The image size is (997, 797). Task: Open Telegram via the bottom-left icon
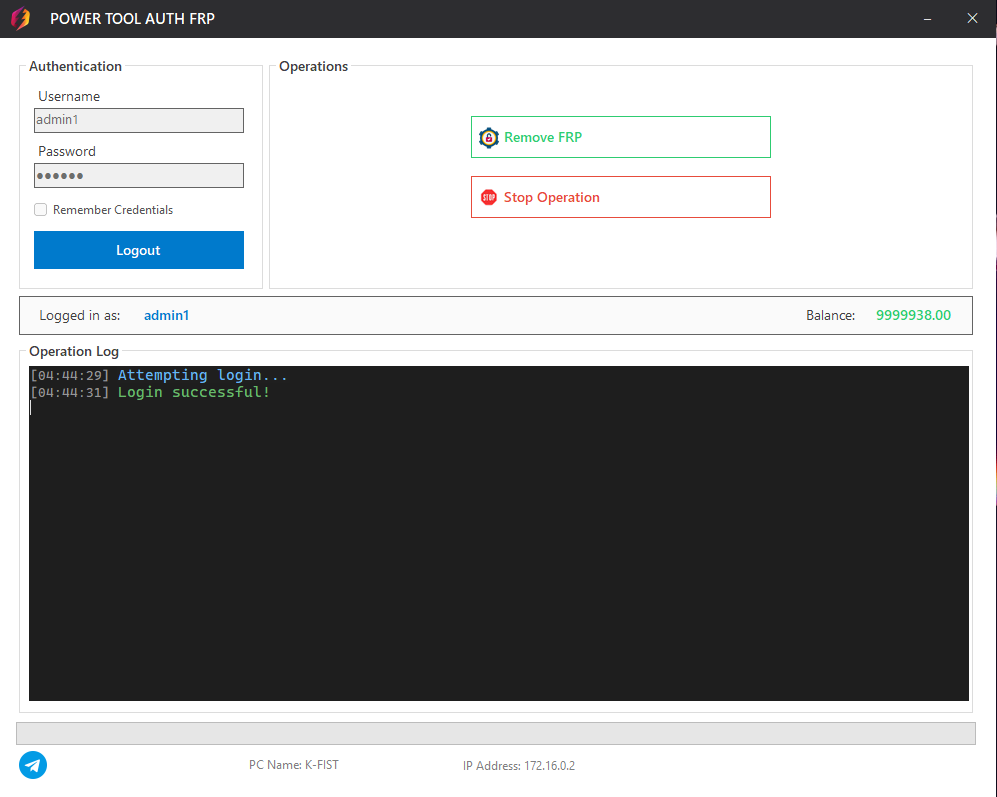[32, 765]
